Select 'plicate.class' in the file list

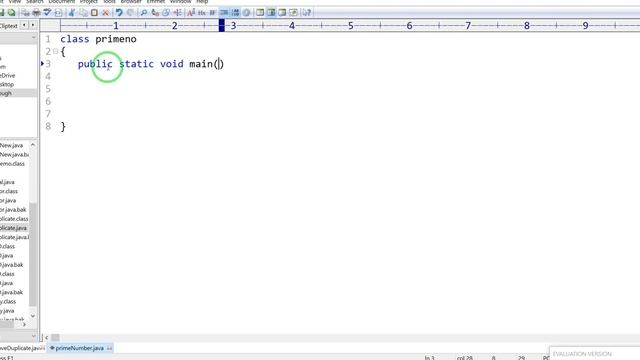[x=14, y=219]
